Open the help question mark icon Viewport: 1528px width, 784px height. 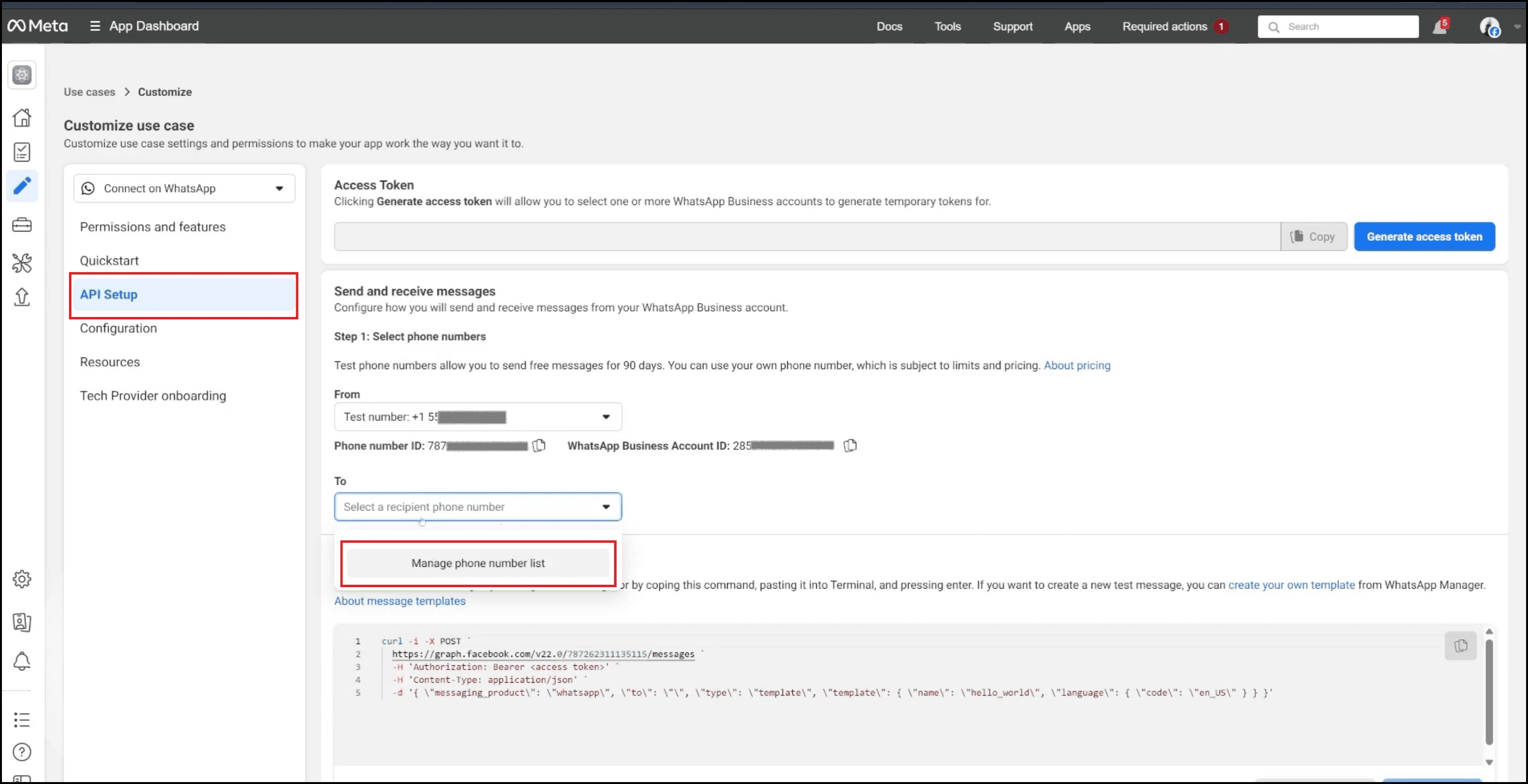click(22, 752)
